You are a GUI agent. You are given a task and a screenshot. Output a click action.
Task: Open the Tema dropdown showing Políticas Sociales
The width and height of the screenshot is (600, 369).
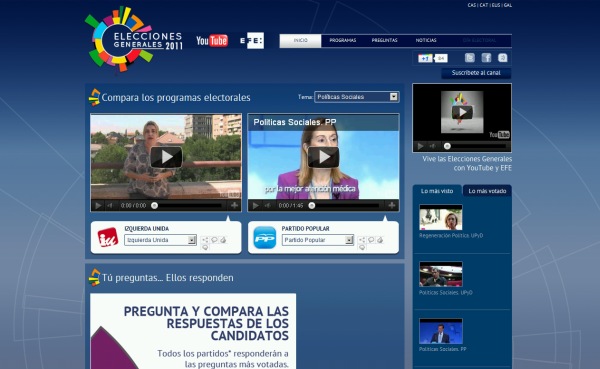pos(357,97)
